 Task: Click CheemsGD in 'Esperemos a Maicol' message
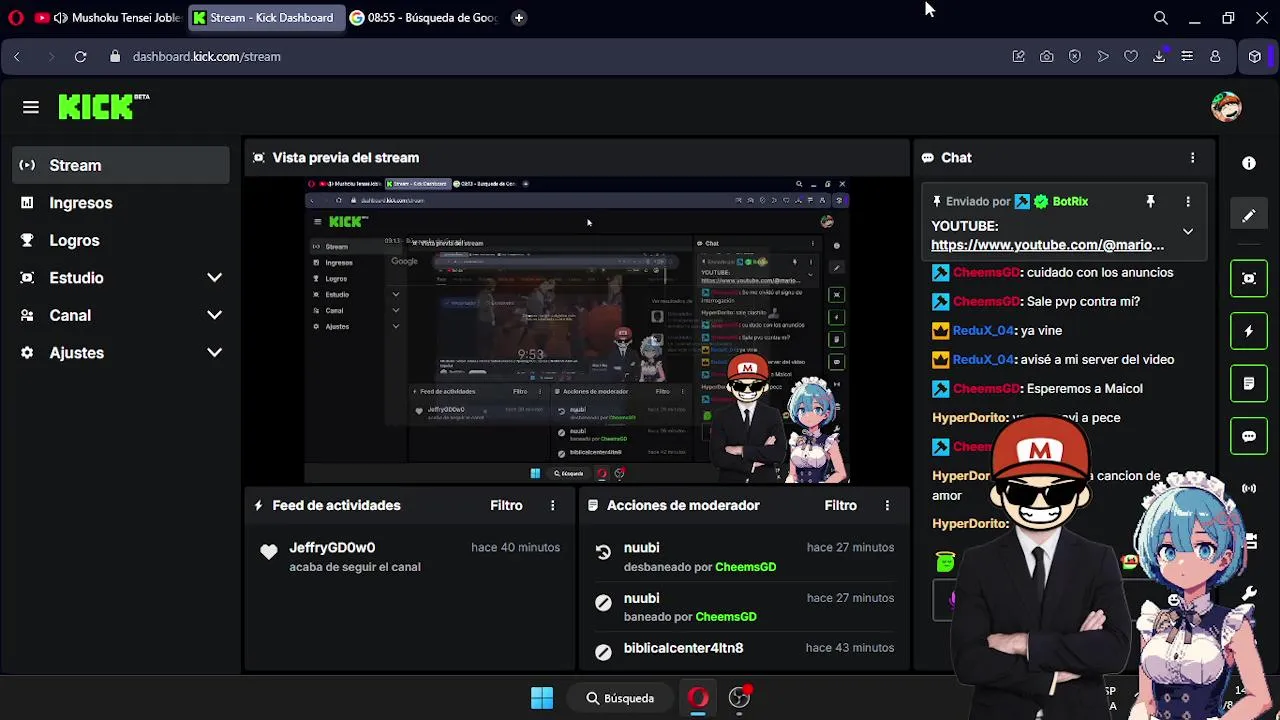(986, 389)
